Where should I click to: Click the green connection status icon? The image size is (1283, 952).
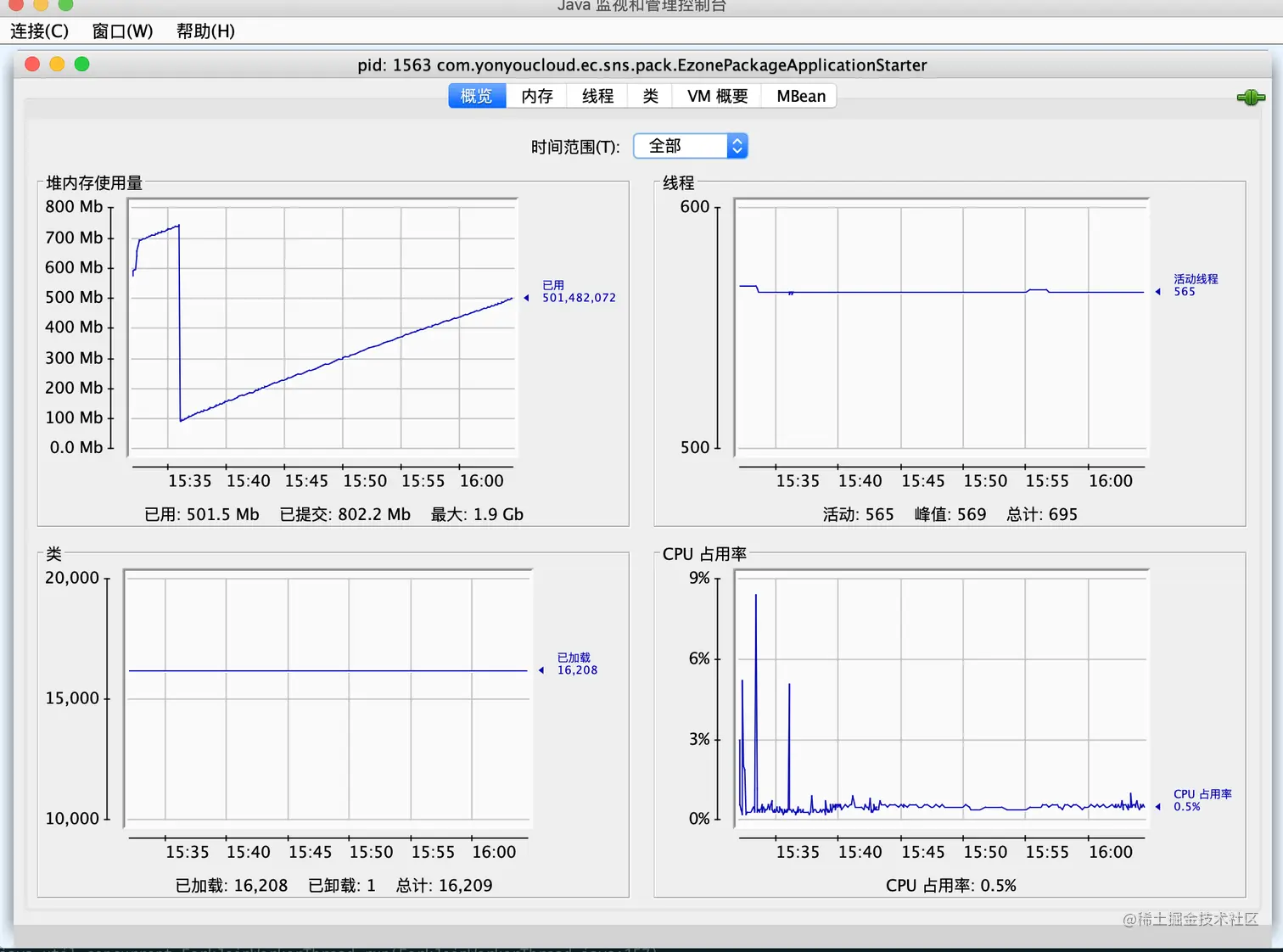1251,98
